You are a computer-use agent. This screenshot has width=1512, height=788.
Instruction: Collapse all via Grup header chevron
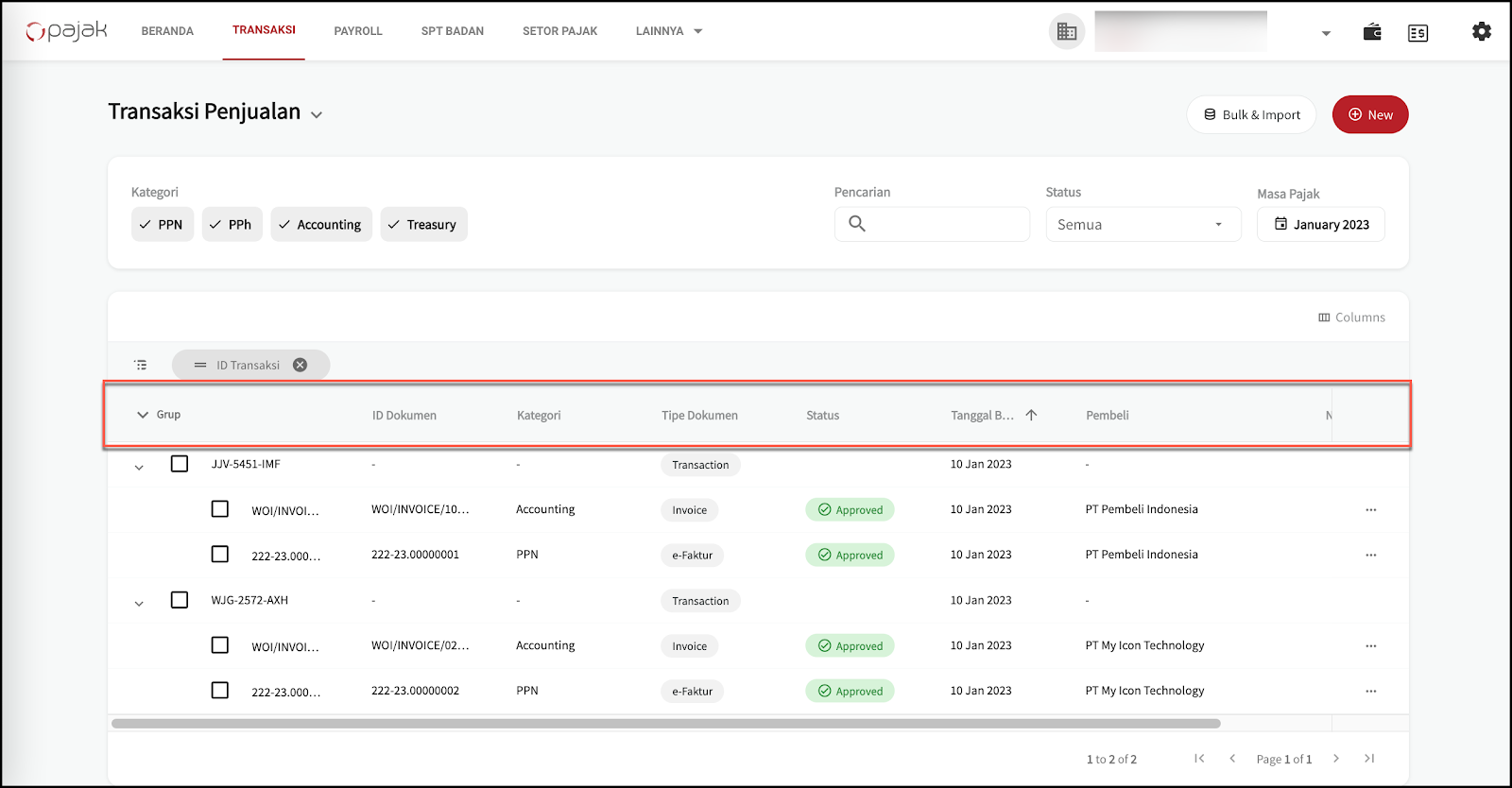tap(143, 415)
